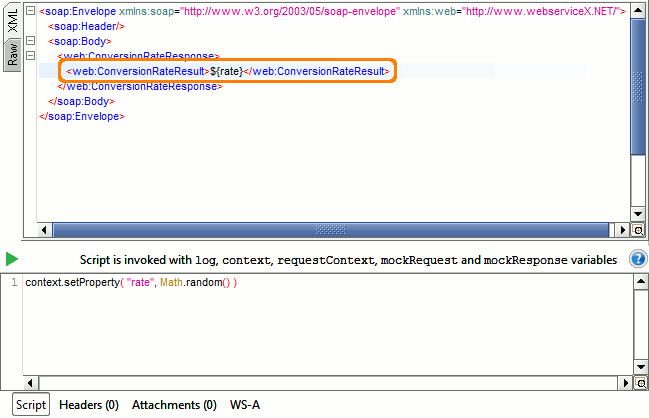The height and width of the screenshot is (418, 649).
Task: Click the XML editor horizontal scrollbar thumb
Action: (331, 230)
